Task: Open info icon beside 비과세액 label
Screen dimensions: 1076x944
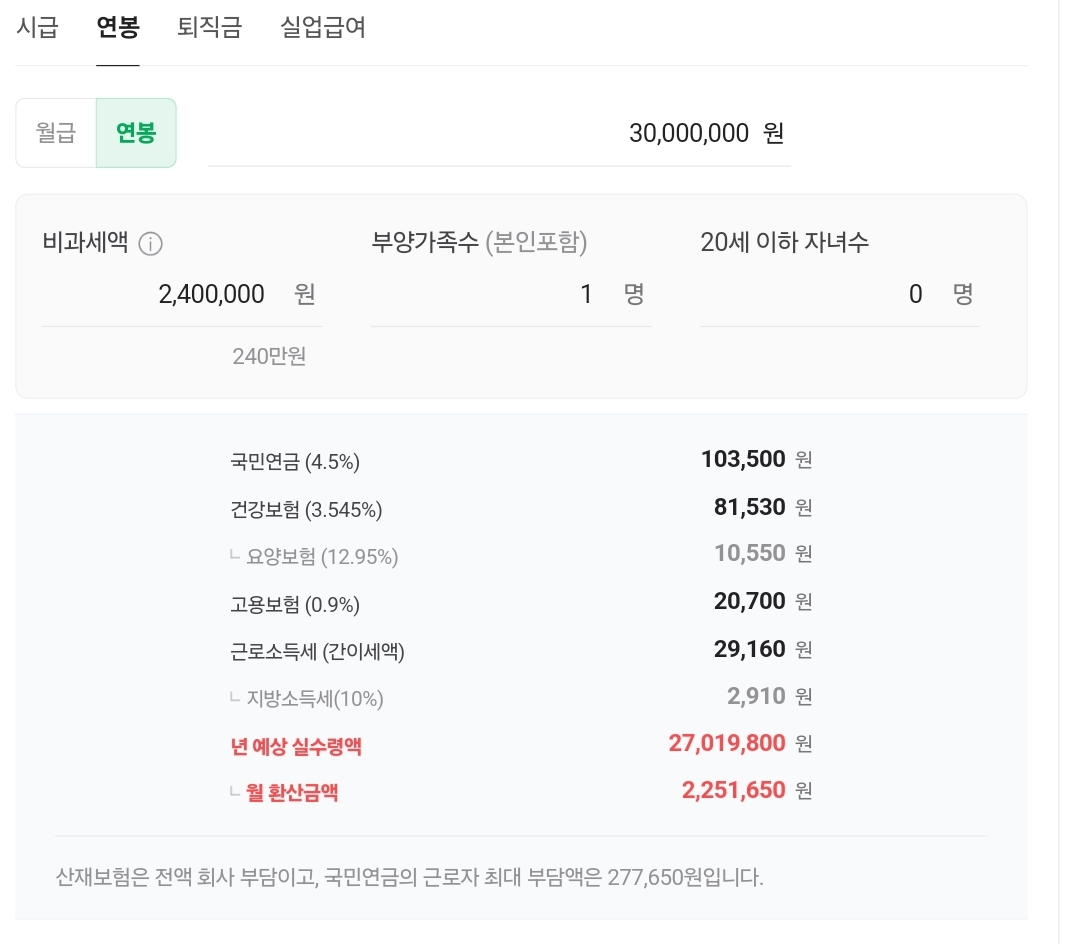Action: tap(150, 244)
